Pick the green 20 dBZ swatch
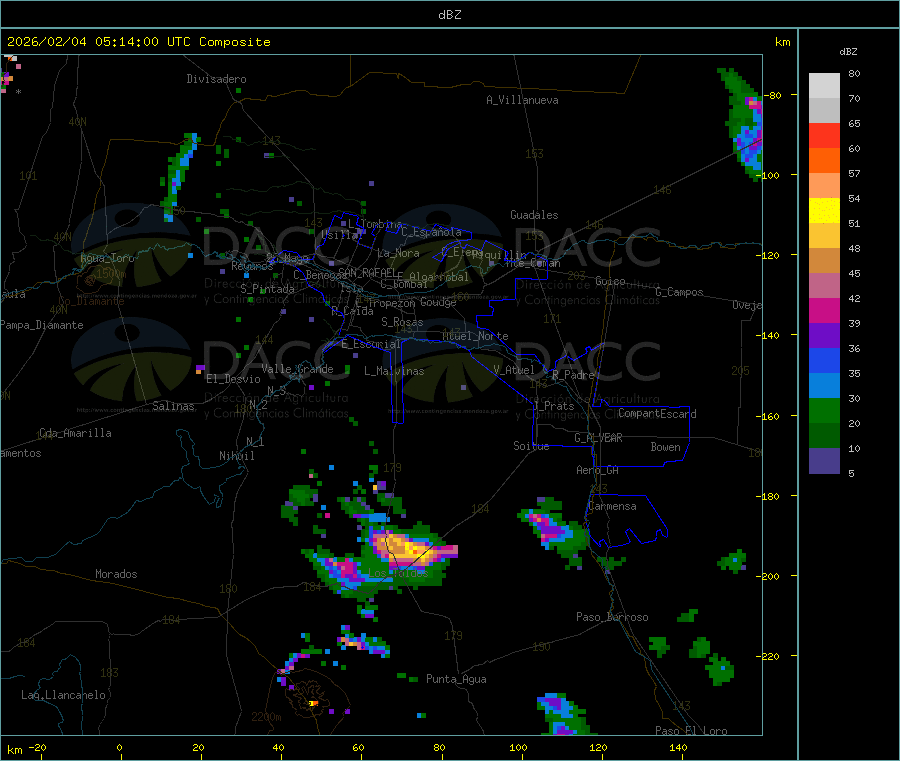Image resolution: width=900 pixels, height=761 pixels. [824, 410]
